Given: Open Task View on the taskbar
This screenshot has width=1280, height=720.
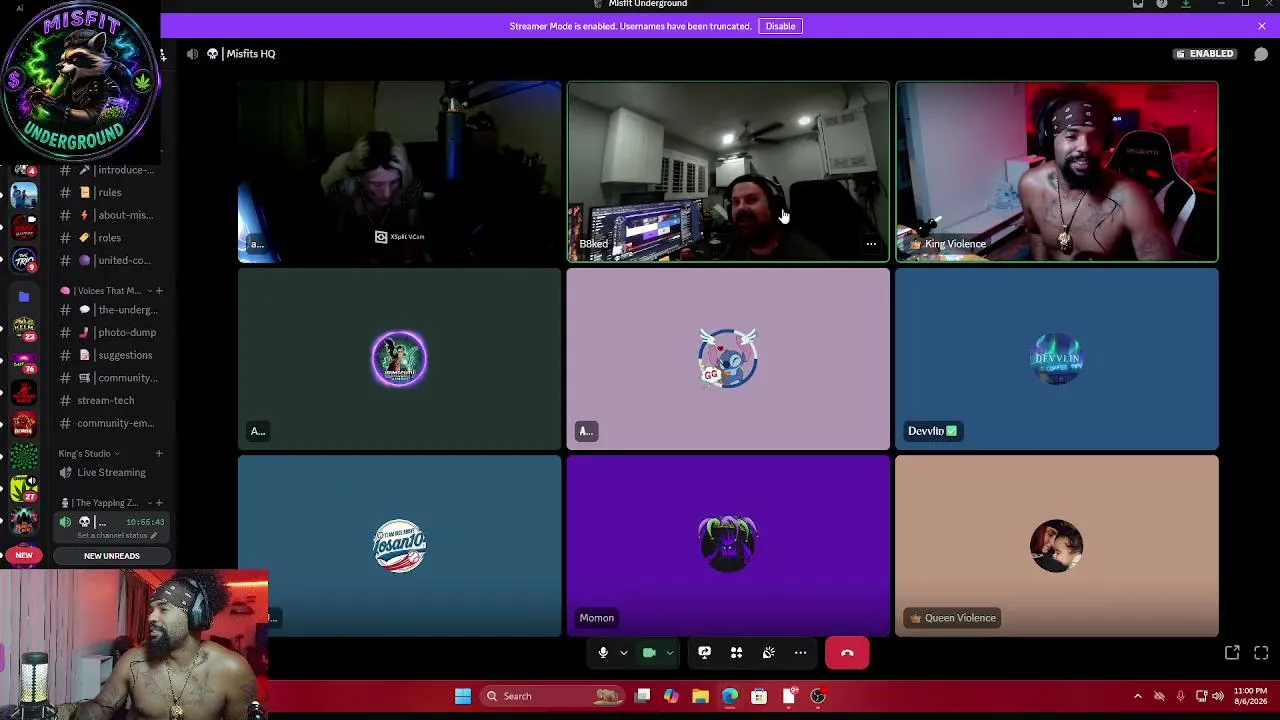Looking at the screenshot, I should 643,696.
